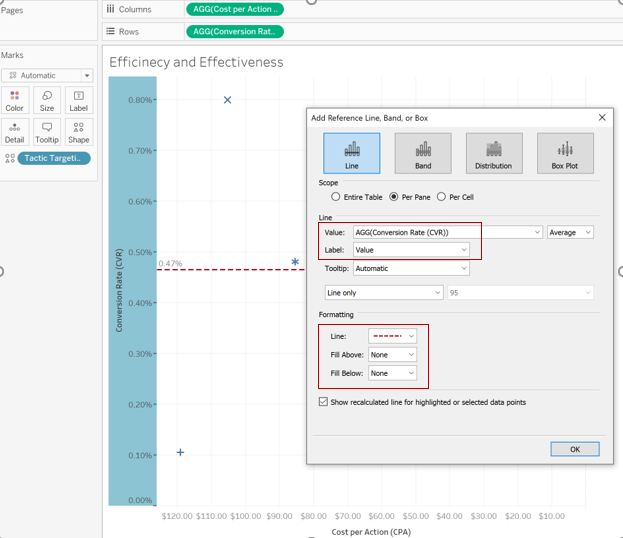
Task: Click the Cost per Action (CPA) axis title
Action: (371, 532)
